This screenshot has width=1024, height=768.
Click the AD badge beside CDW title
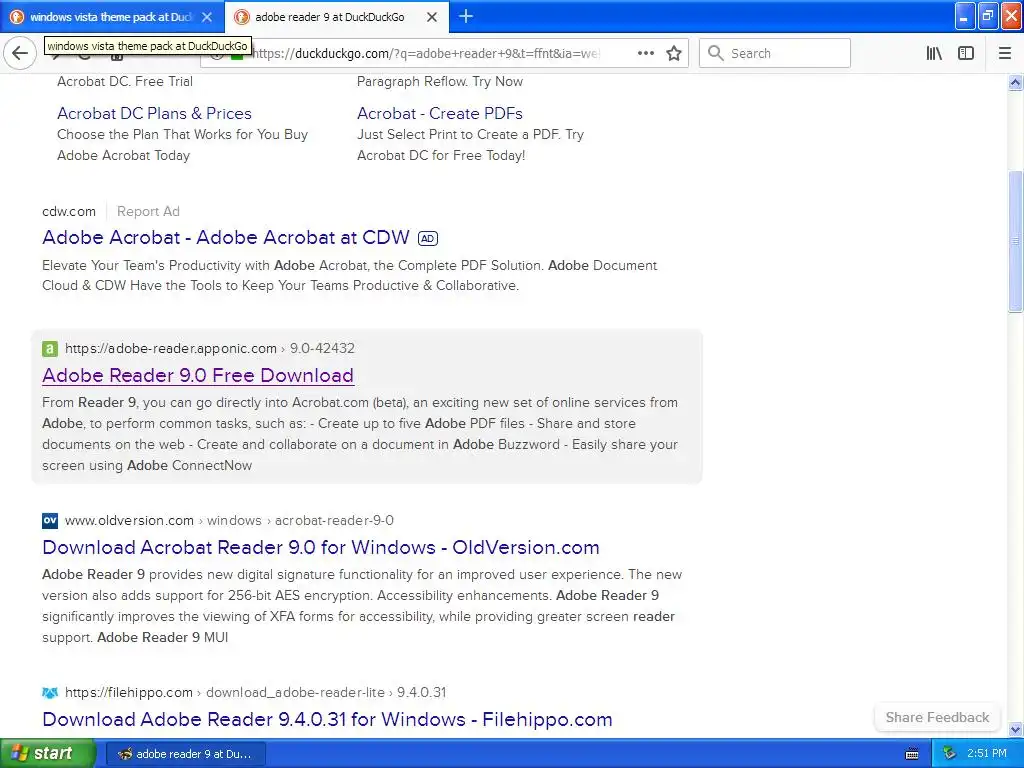click(x=428, y=238)
